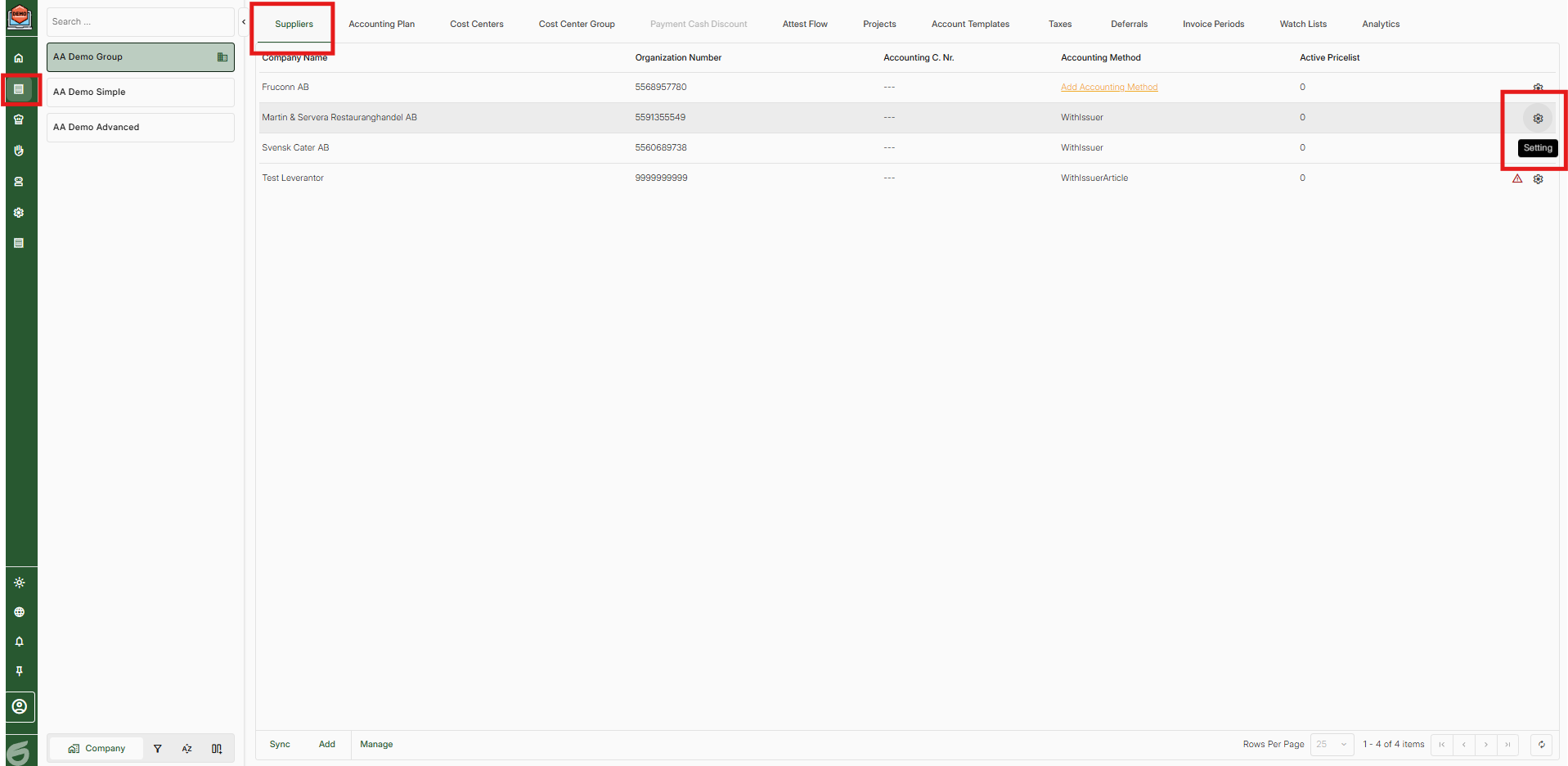Open the language globe icon
1568x766 pixels.
(20, 612)
